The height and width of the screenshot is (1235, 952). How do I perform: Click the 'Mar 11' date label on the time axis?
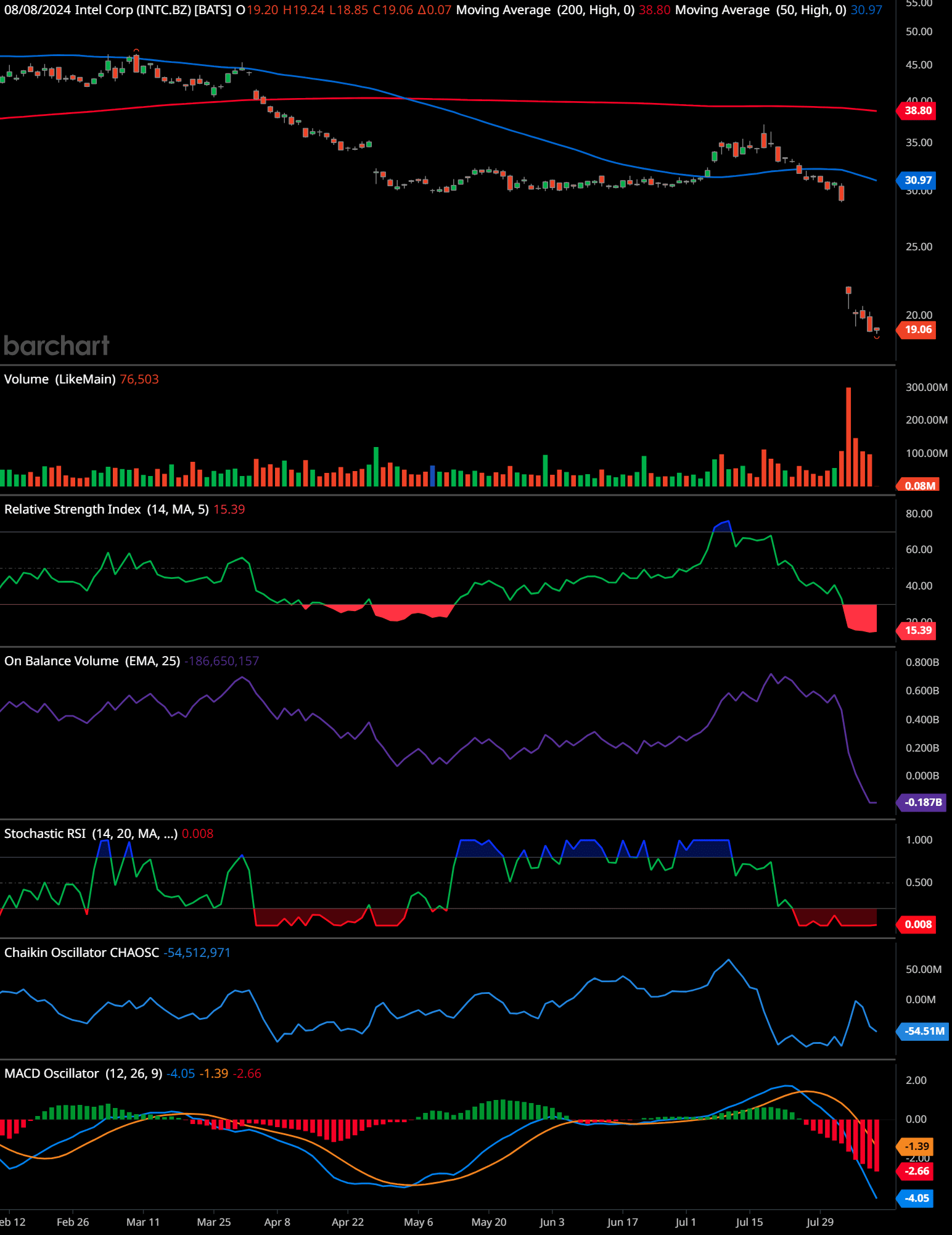[x=143, y=1222]
